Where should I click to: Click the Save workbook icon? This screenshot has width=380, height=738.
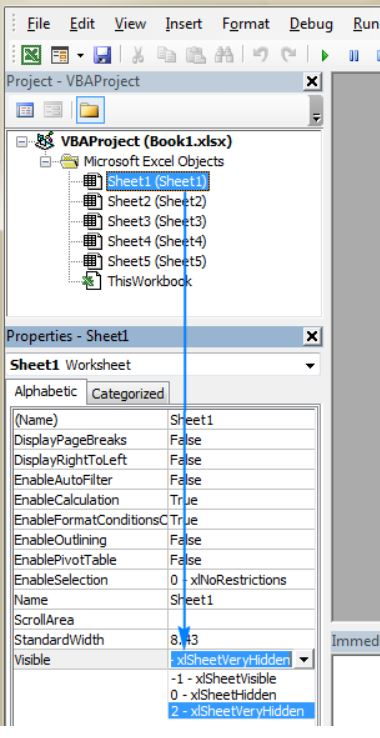[102, 55]
